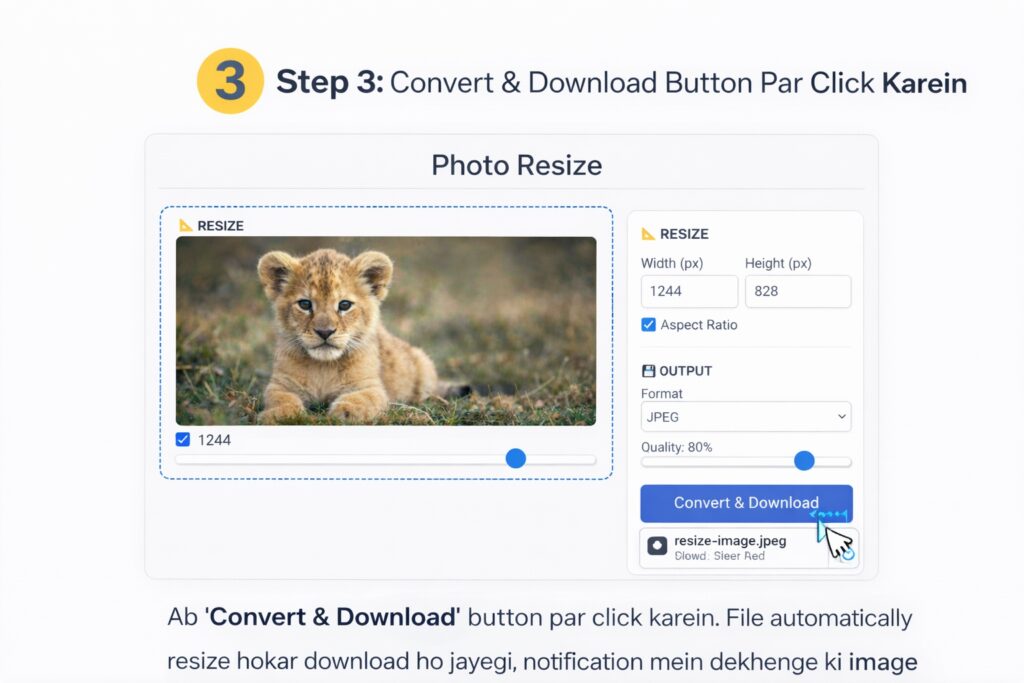Click the OUTPUT section icon
1024x683 pixels.
[x=648, y=370]
